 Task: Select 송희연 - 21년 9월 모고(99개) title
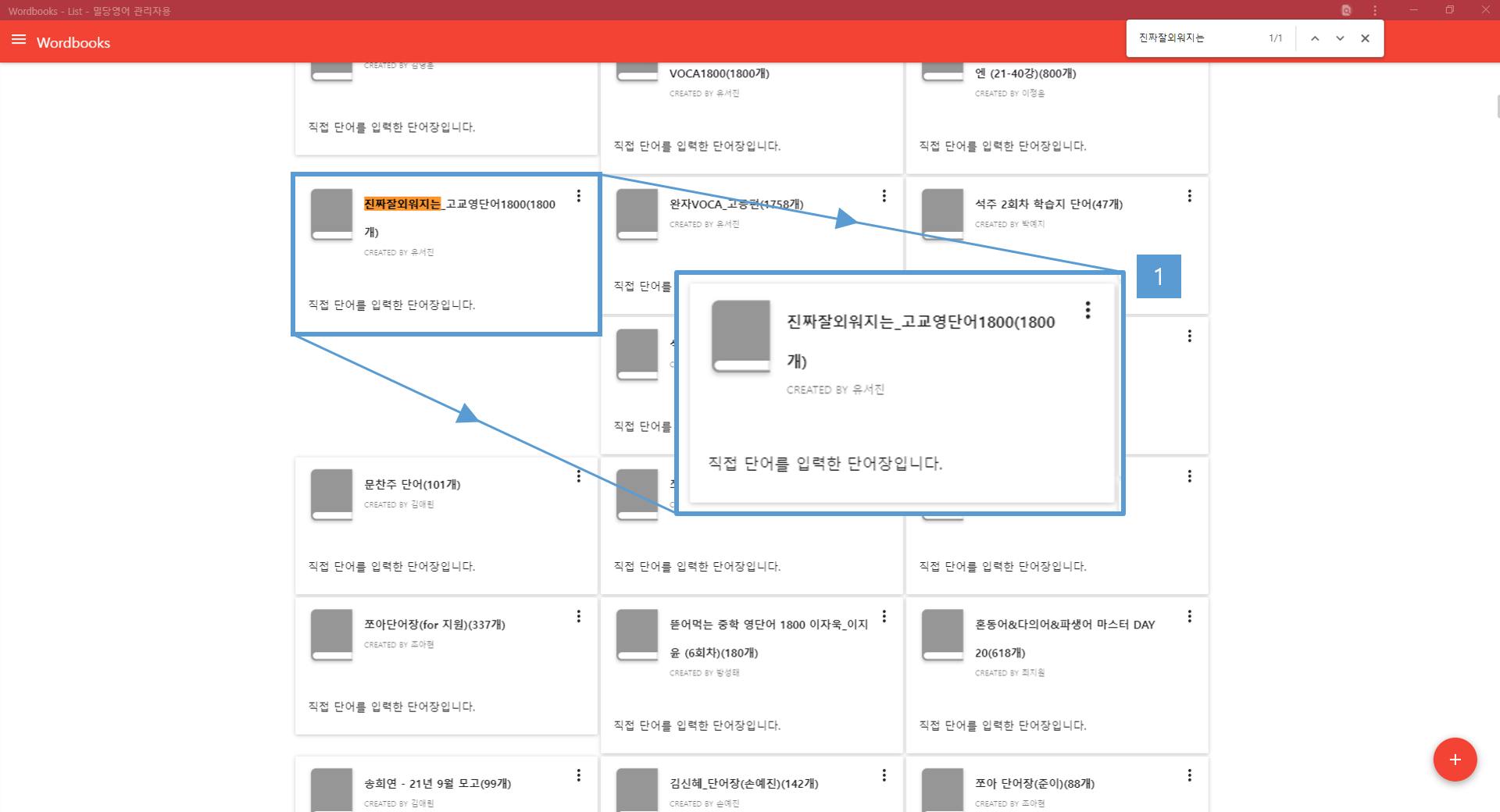437,783
